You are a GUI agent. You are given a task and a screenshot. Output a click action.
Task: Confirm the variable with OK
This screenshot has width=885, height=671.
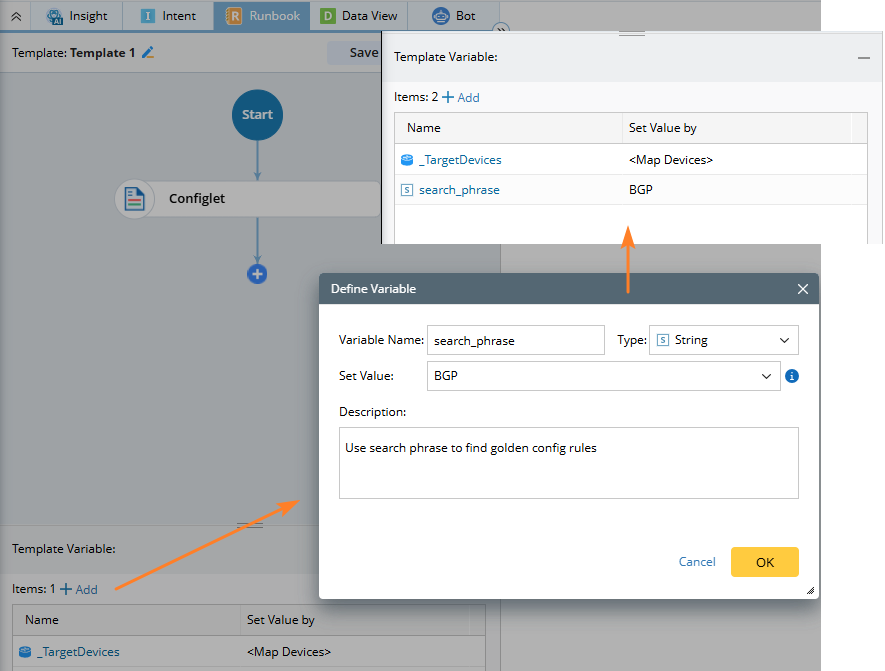coord(764,562)
